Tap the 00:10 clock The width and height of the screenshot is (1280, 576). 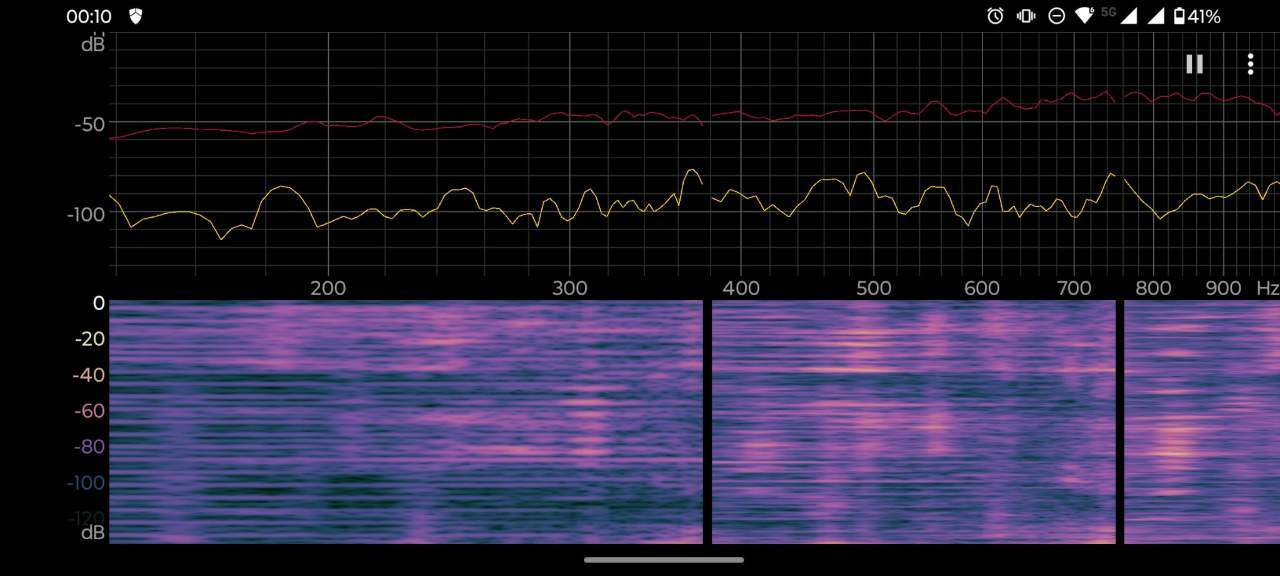[89, 17]
